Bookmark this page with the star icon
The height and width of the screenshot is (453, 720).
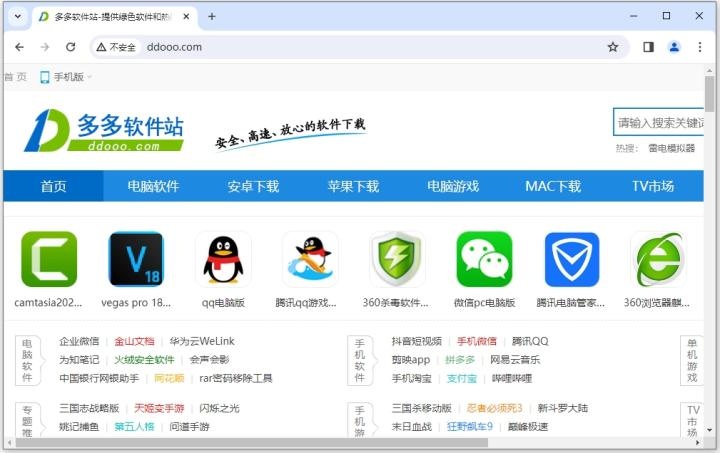(x=613, y=47)
